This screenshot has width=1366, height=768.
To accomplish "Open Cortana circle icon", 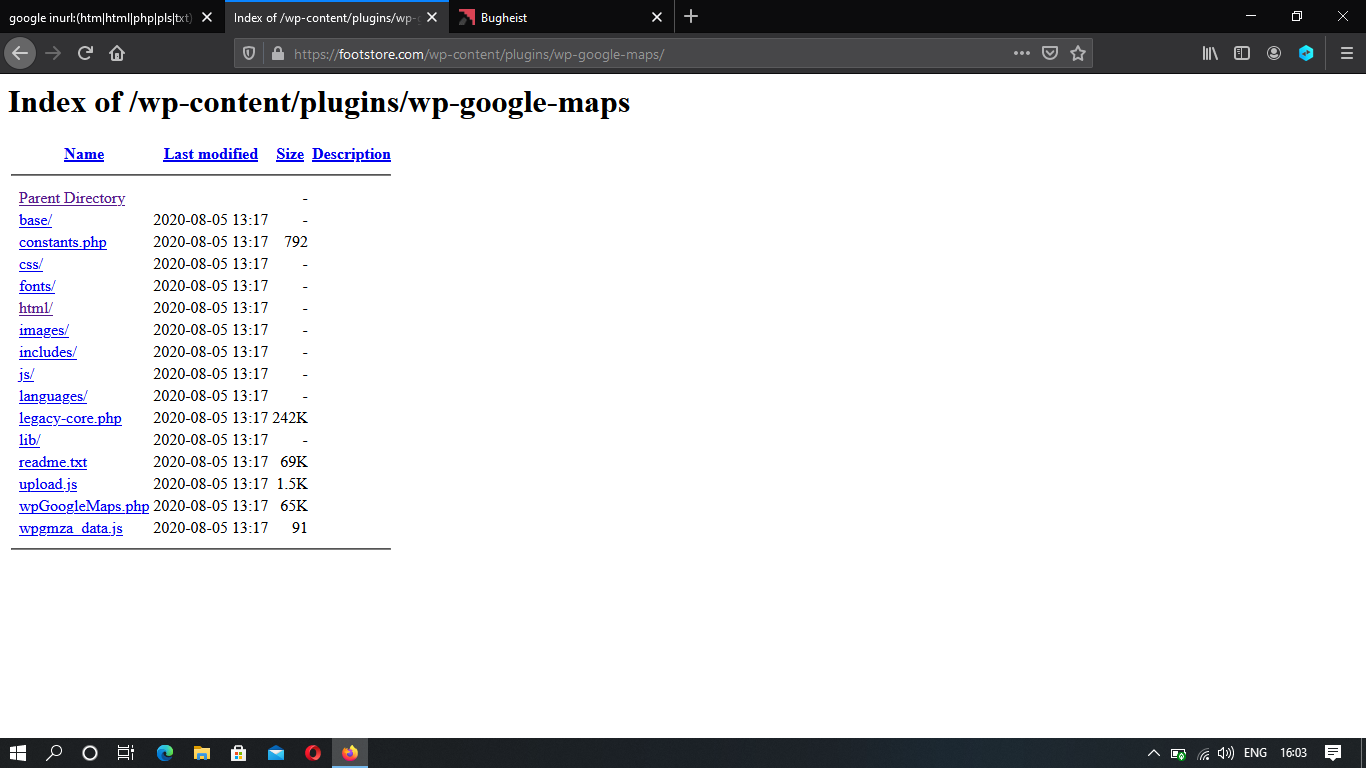I will coord(90,753).
